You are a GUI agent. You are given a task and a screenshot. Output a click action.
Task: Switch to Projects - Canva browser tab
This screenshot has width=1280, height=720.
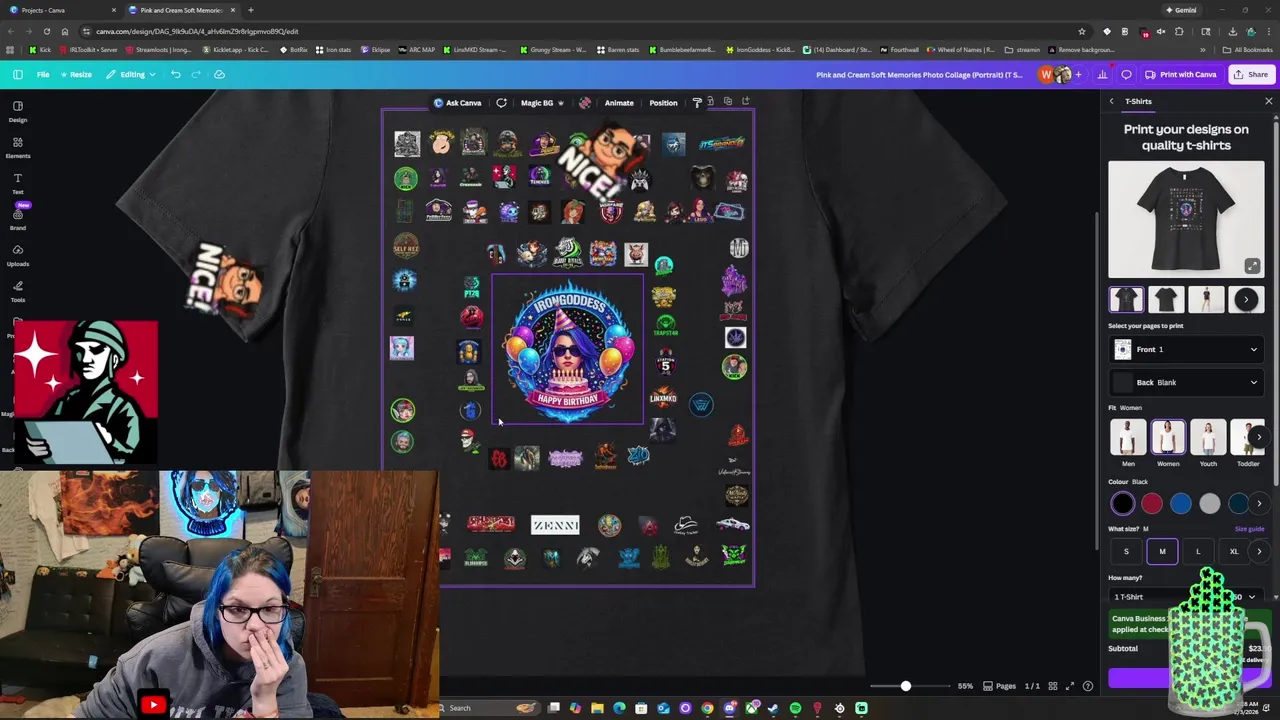(x=60, y=10)
